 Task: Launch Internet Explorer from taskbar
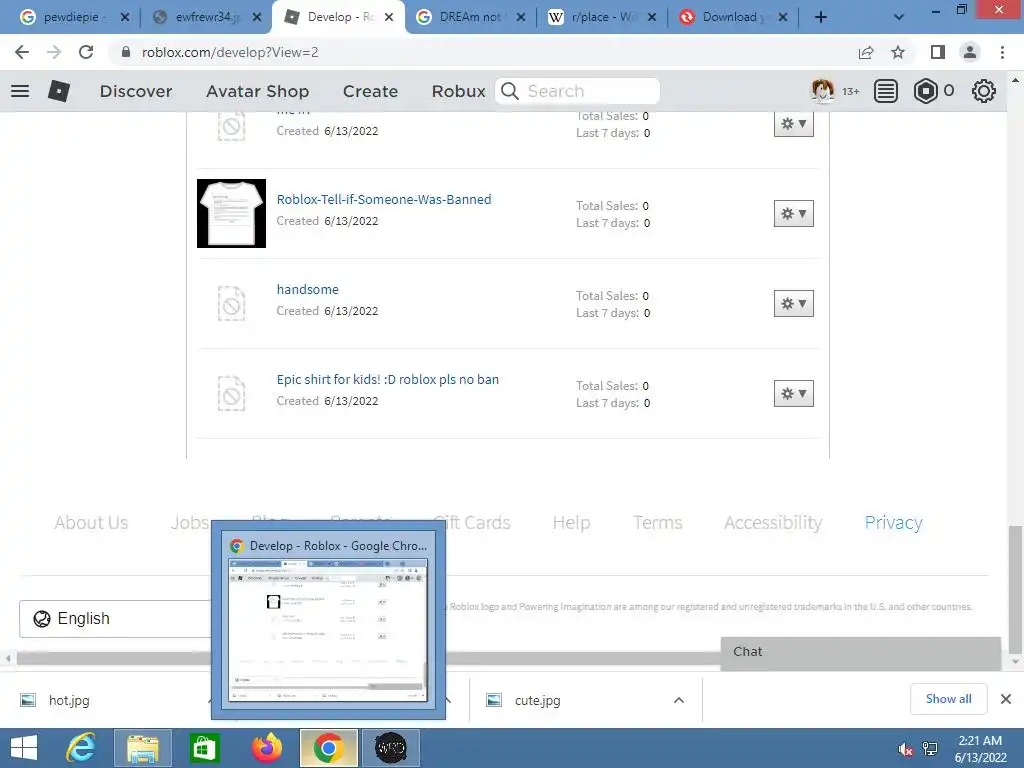click(x=82, y=748)
